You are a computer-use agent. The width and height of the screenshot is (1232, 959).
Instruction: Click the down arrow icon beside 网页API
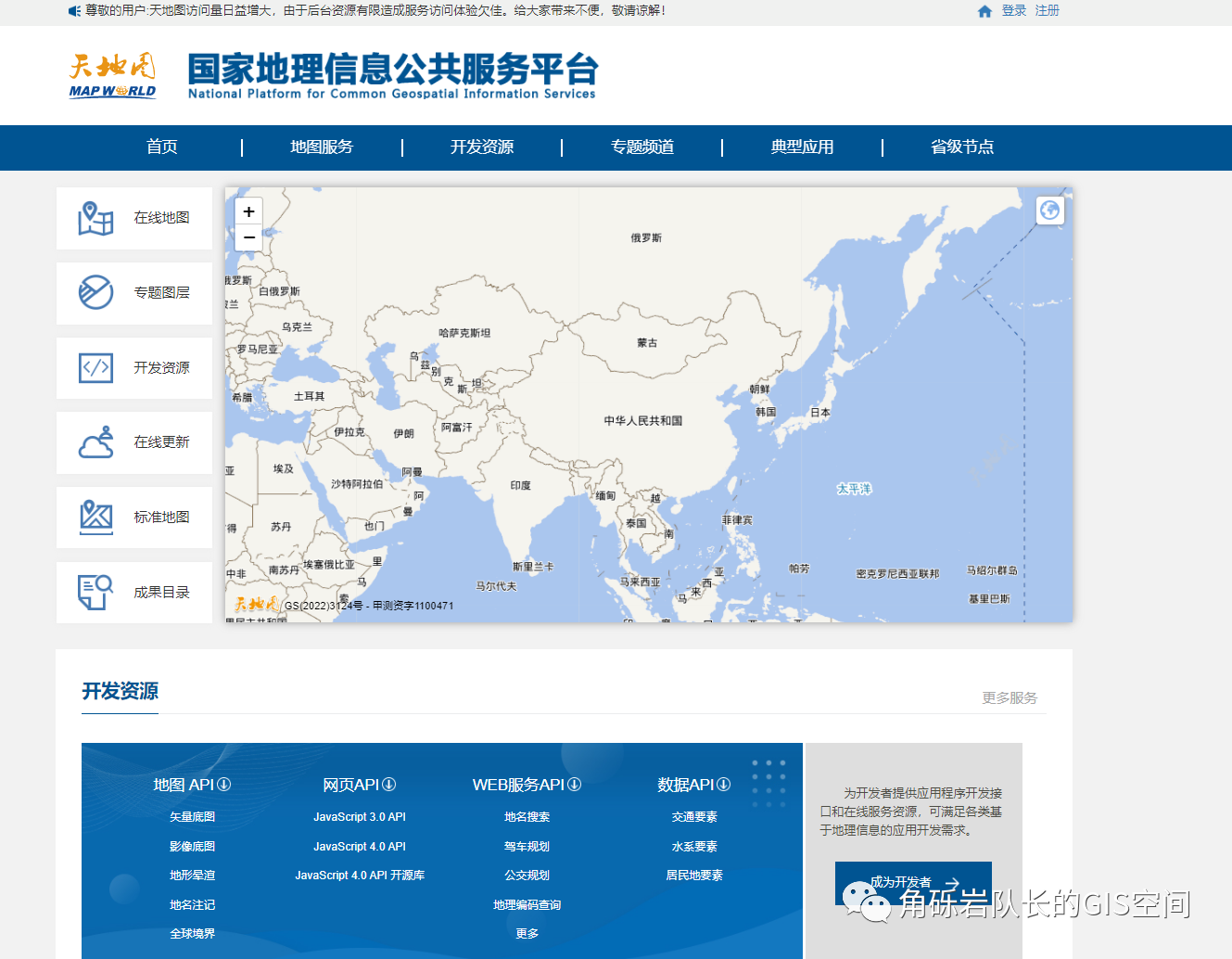389,785
